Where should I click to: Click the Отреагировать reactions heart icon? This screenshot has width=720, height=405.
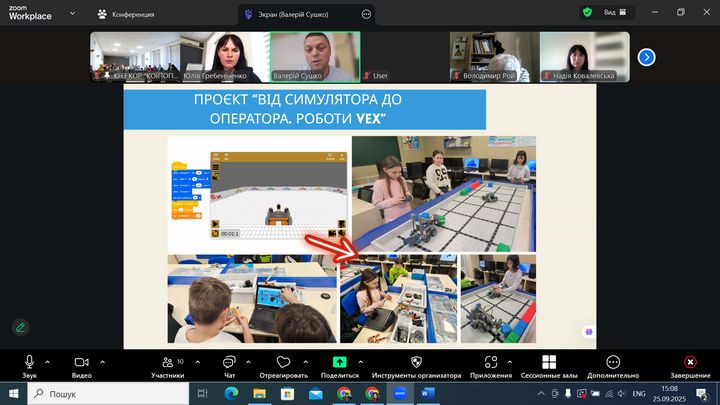click(x=284, y=362)
